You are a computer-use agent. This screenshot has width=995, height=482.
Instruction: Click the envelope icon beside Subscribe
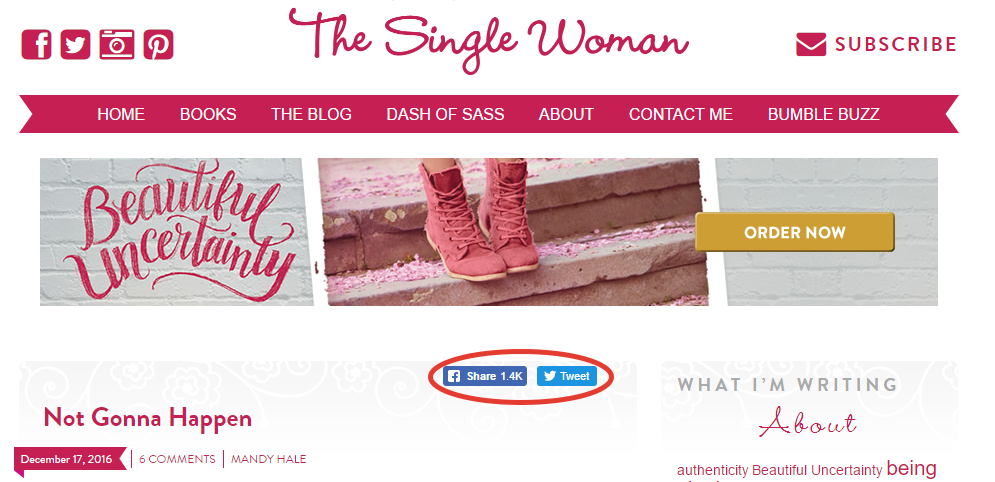[x=811, y=44]
